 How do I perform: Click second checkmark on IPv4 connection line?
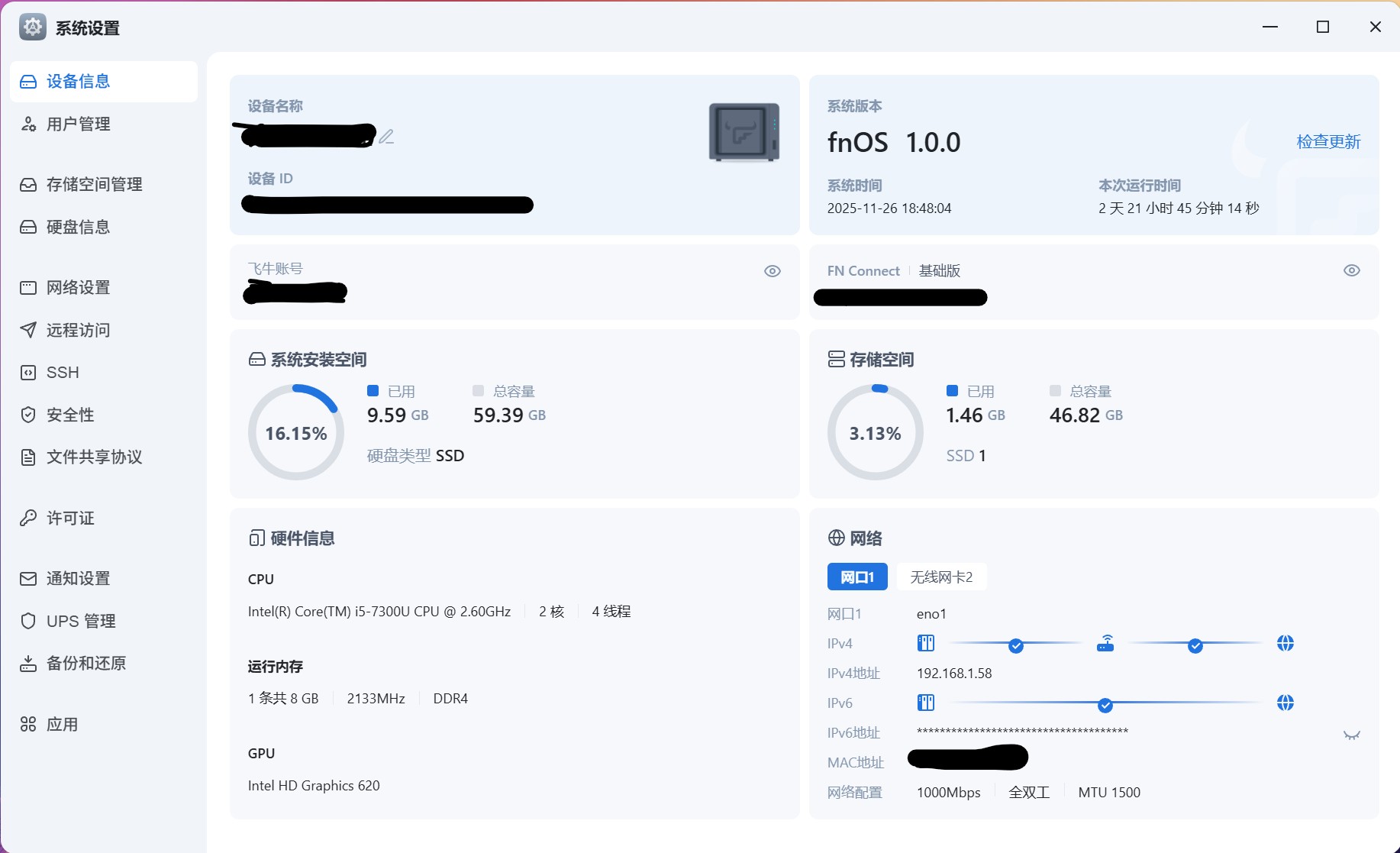(x=1195, y=646)
